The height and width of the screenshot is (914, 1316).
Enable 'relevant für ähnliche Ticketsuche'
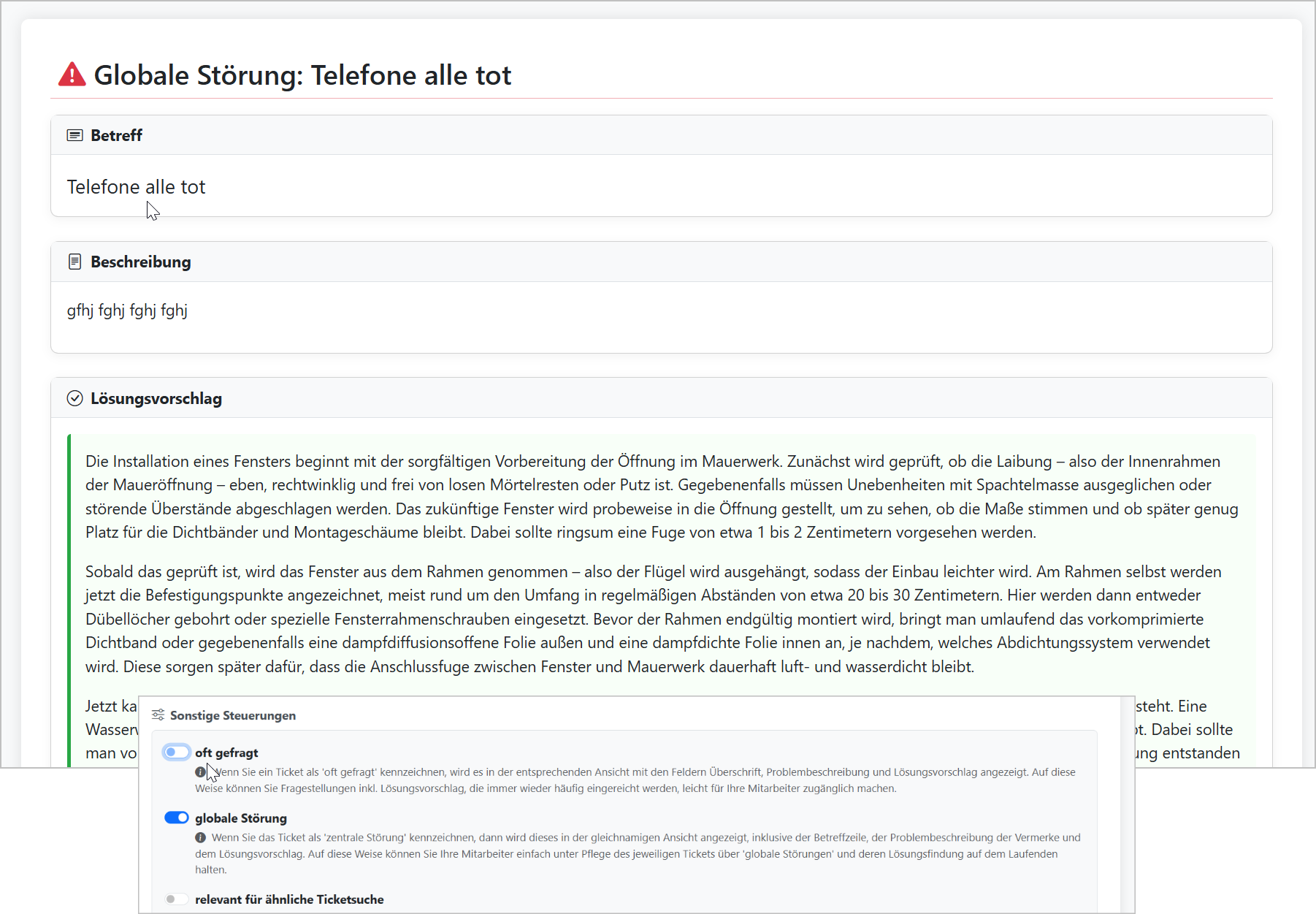tap(176, 899)
